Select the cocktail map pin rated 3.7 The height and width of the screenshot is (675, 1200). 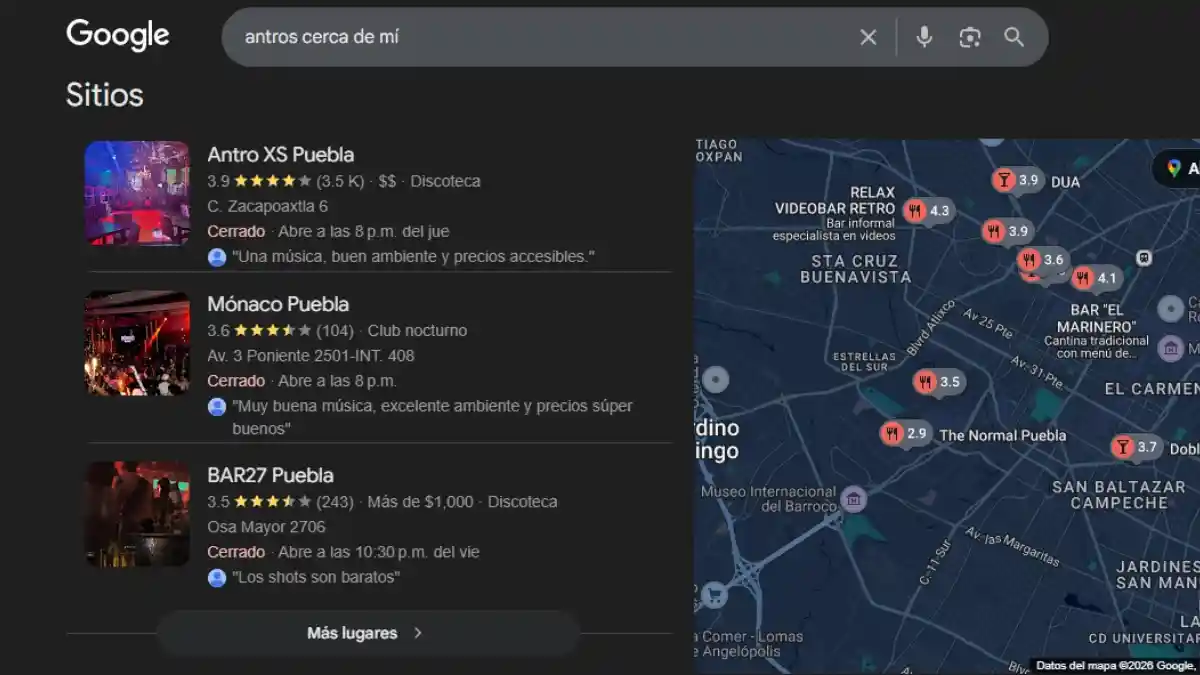pyautogui.click(x=1135, y=447)
